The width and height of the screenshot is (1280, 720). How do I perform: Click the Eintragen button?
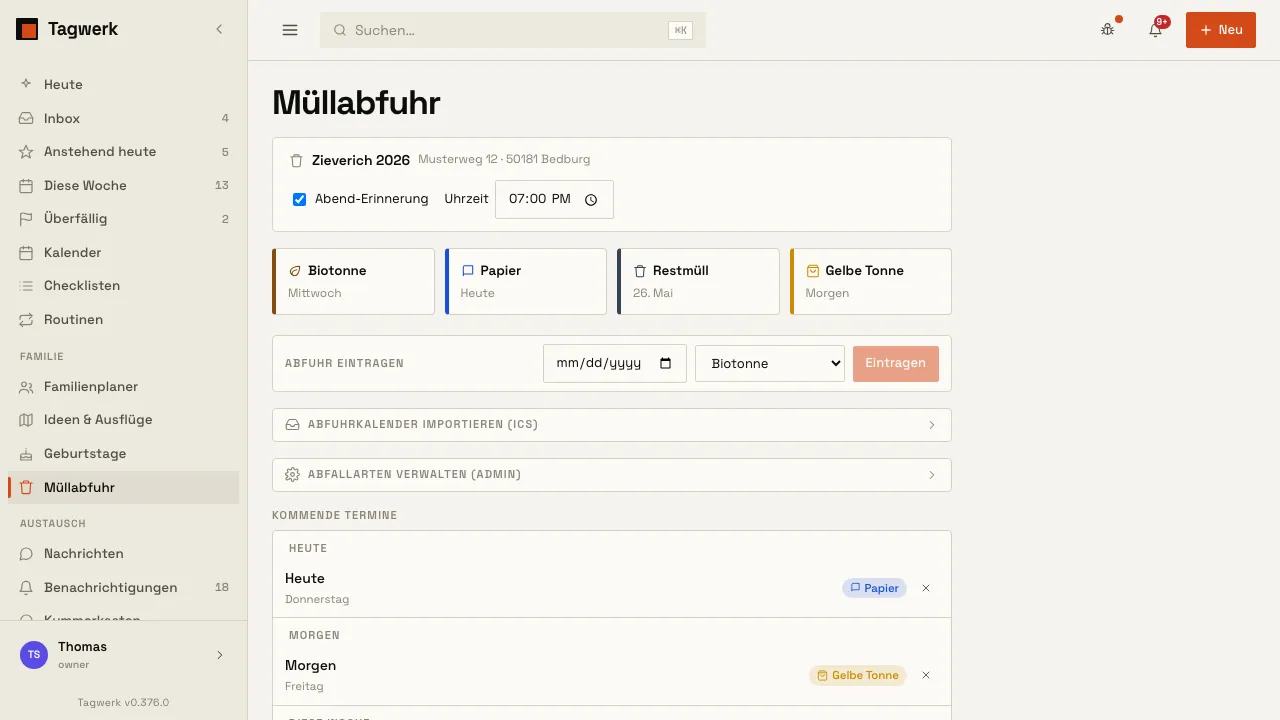896,363
